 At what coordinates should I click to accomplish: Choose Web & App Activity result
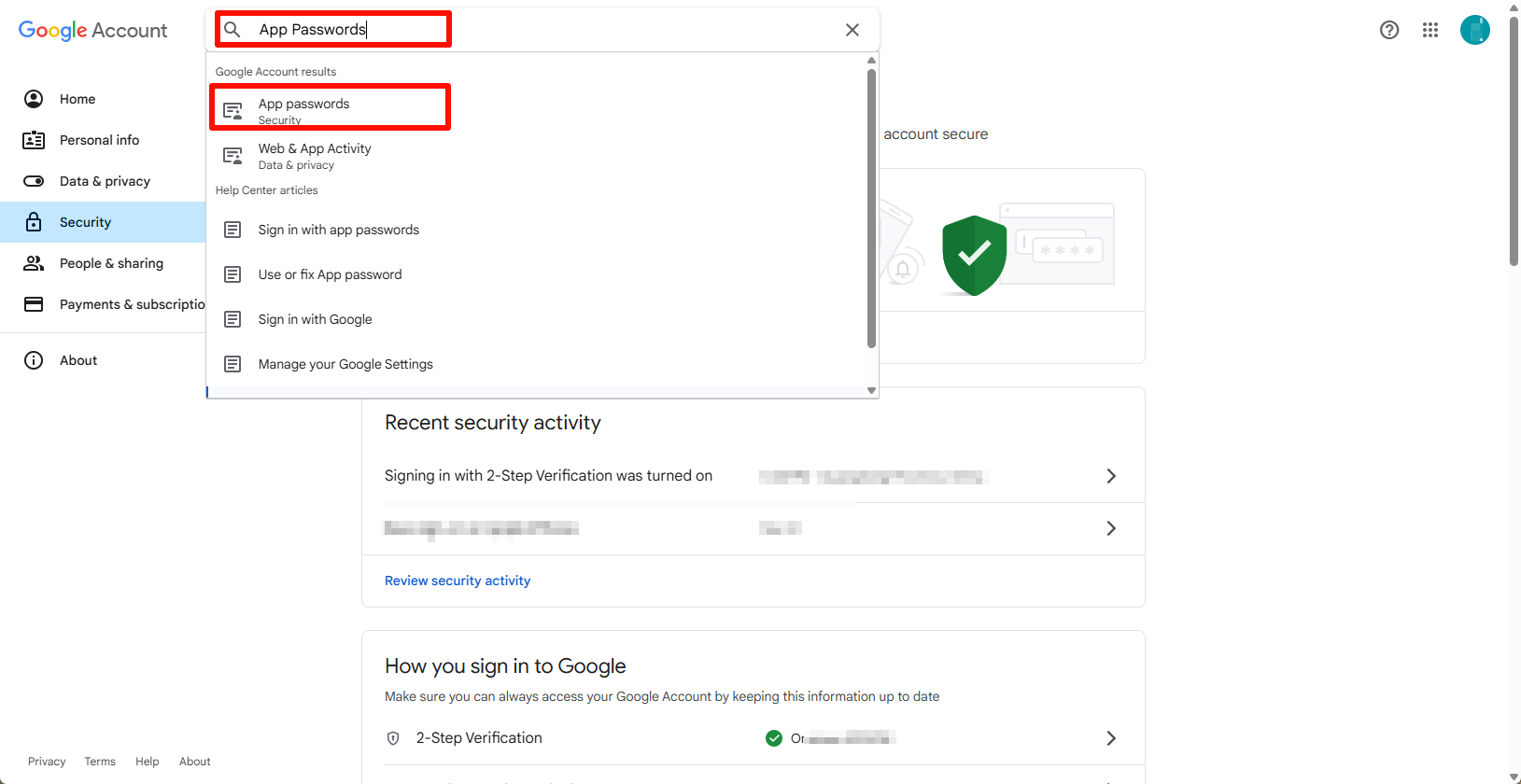pos(315,155)
